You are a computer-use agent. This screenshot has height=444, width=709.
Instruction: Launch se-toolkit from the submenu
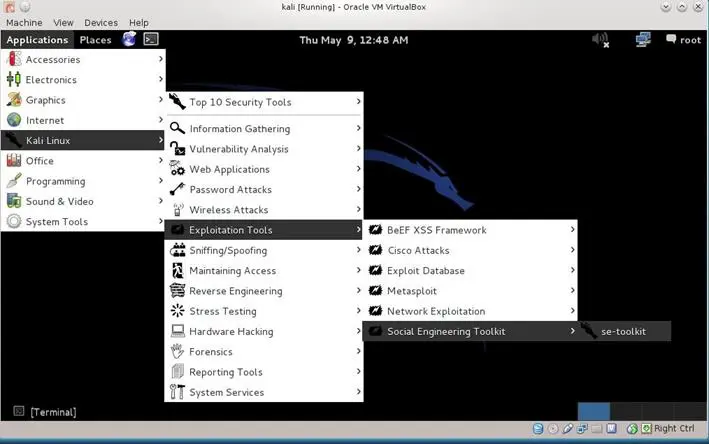pyautogui.click(x=622, y=332)
